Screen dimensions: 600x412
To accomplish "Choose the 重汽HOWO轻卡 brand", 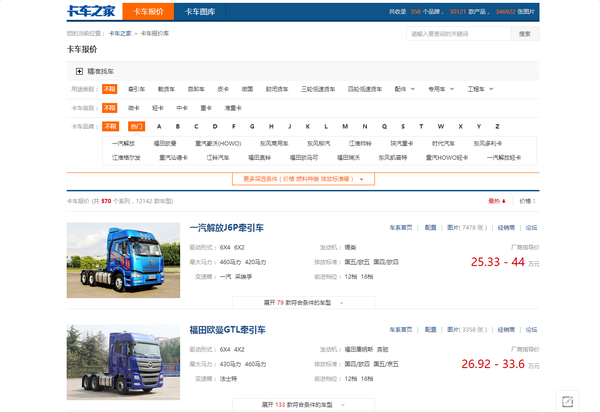I will (447, 158).
